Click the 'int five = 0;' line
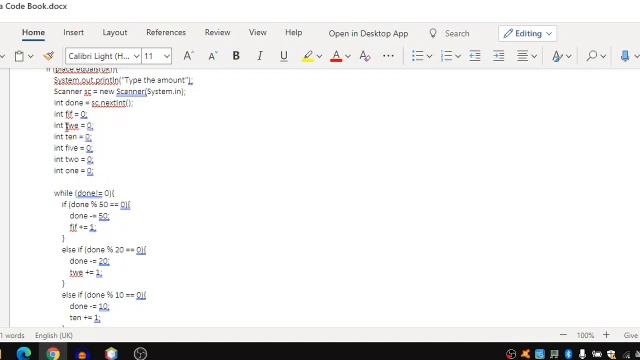Viewport: 640px width, 360px height. [73, 148]
